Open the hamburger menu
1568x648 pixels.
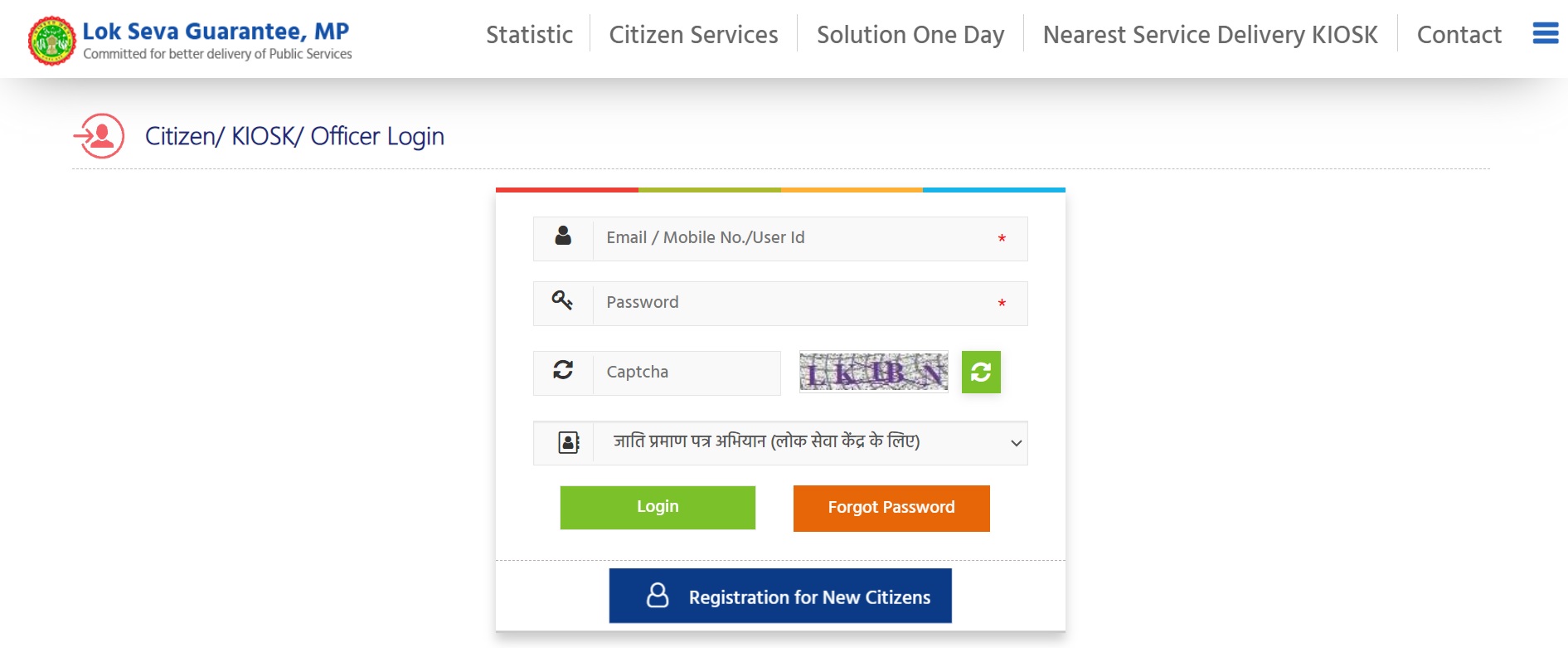pos(1544,33)
